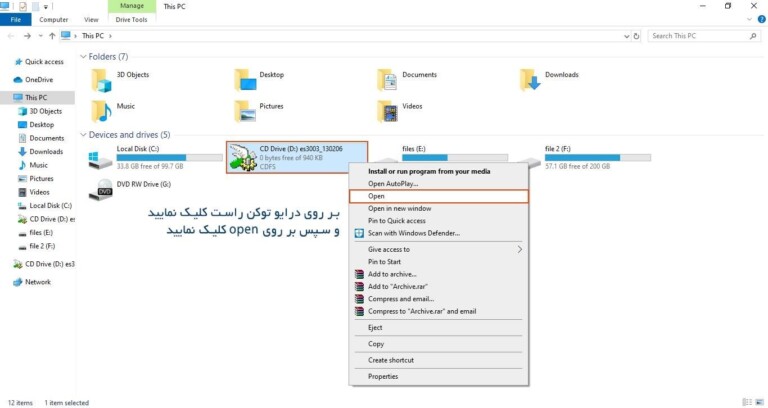
Task: Click the 3D Objects folder icon
Action: (x=101, y=79)
